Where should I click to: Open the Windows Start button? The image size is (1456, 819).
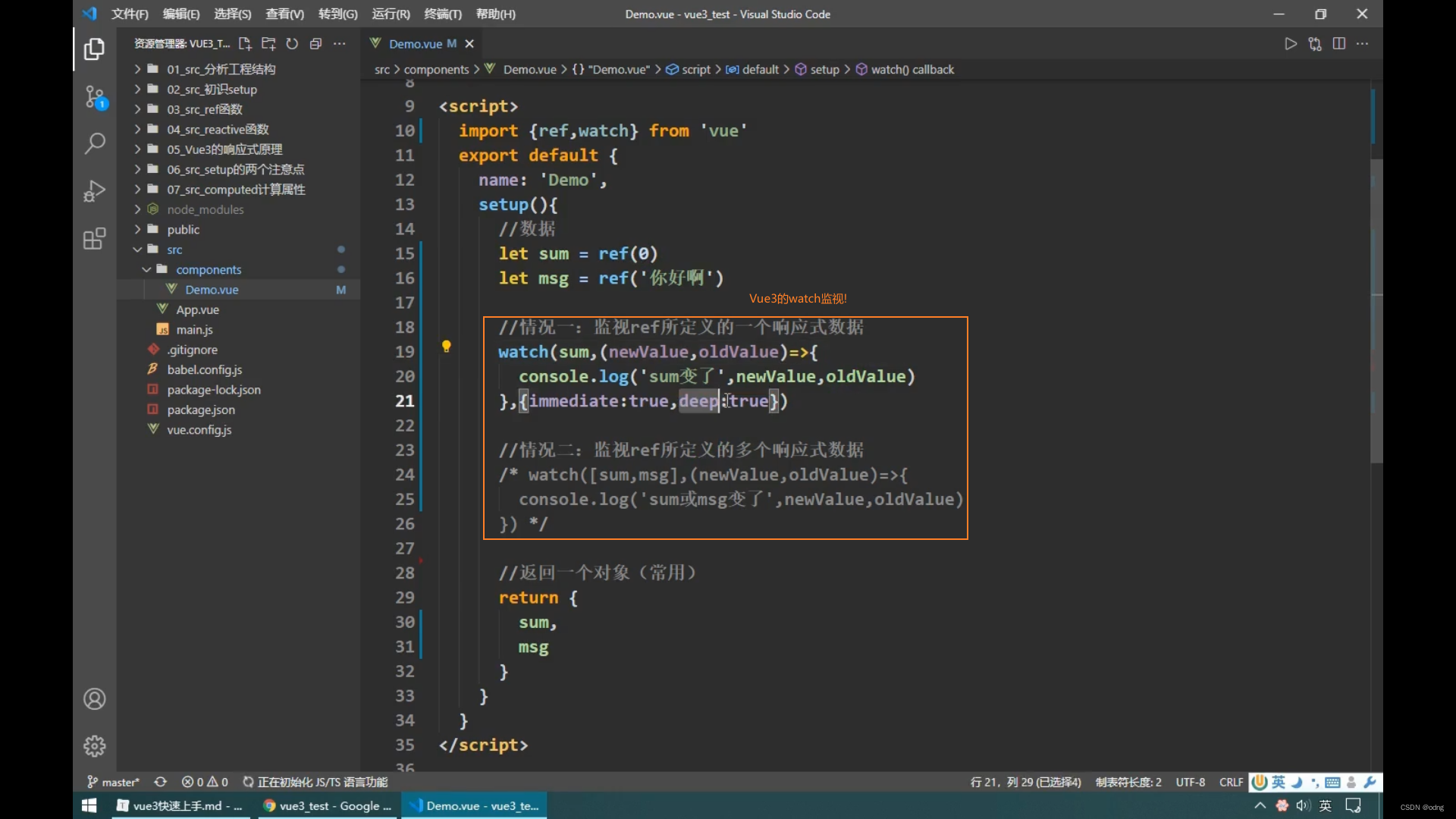[89, 805]
